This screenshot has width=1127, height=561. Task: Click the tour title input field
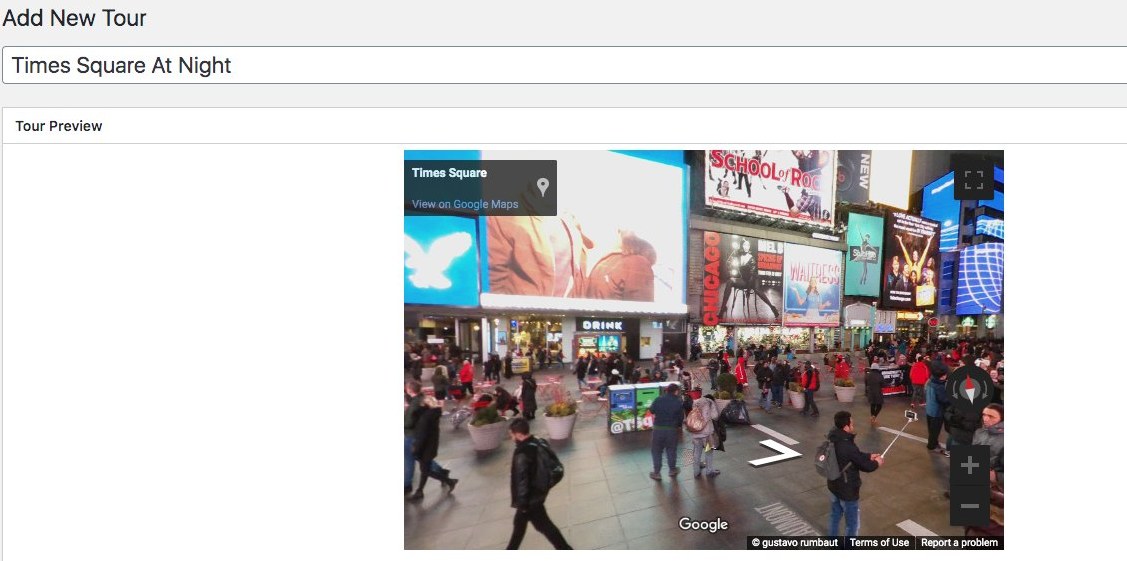[x=565, y=65]
